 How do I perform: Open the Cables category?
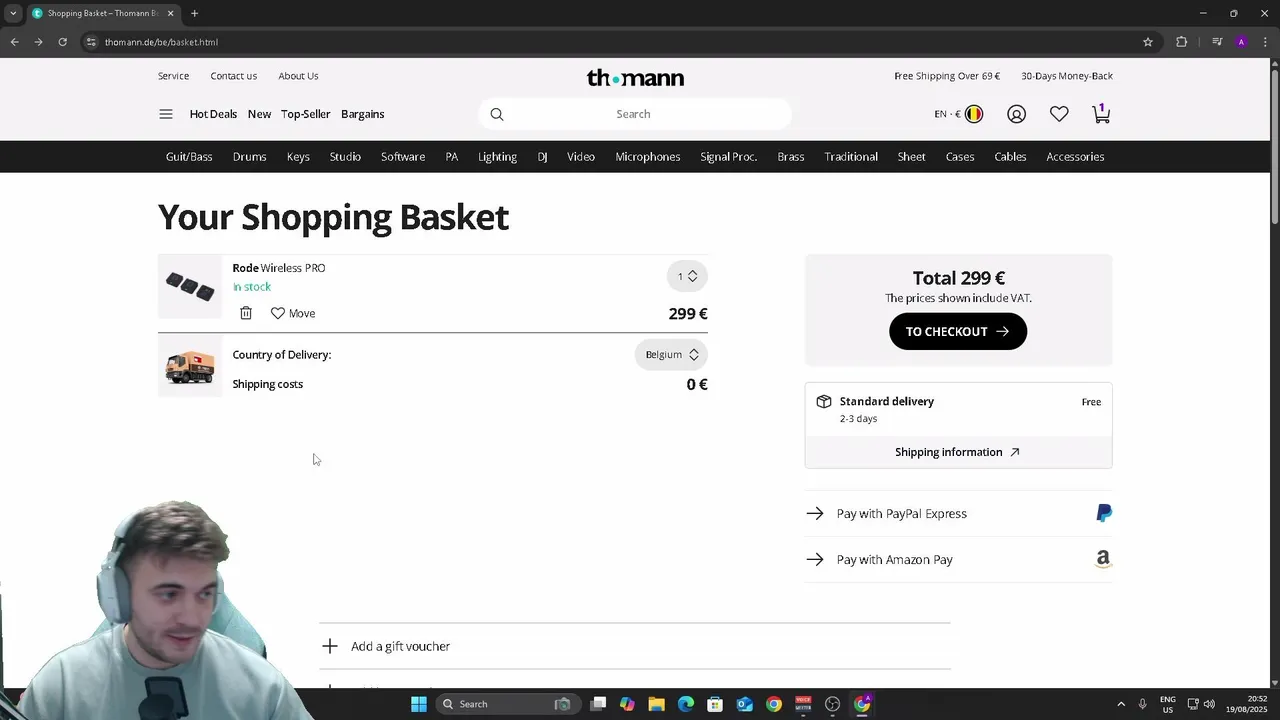1010,157
